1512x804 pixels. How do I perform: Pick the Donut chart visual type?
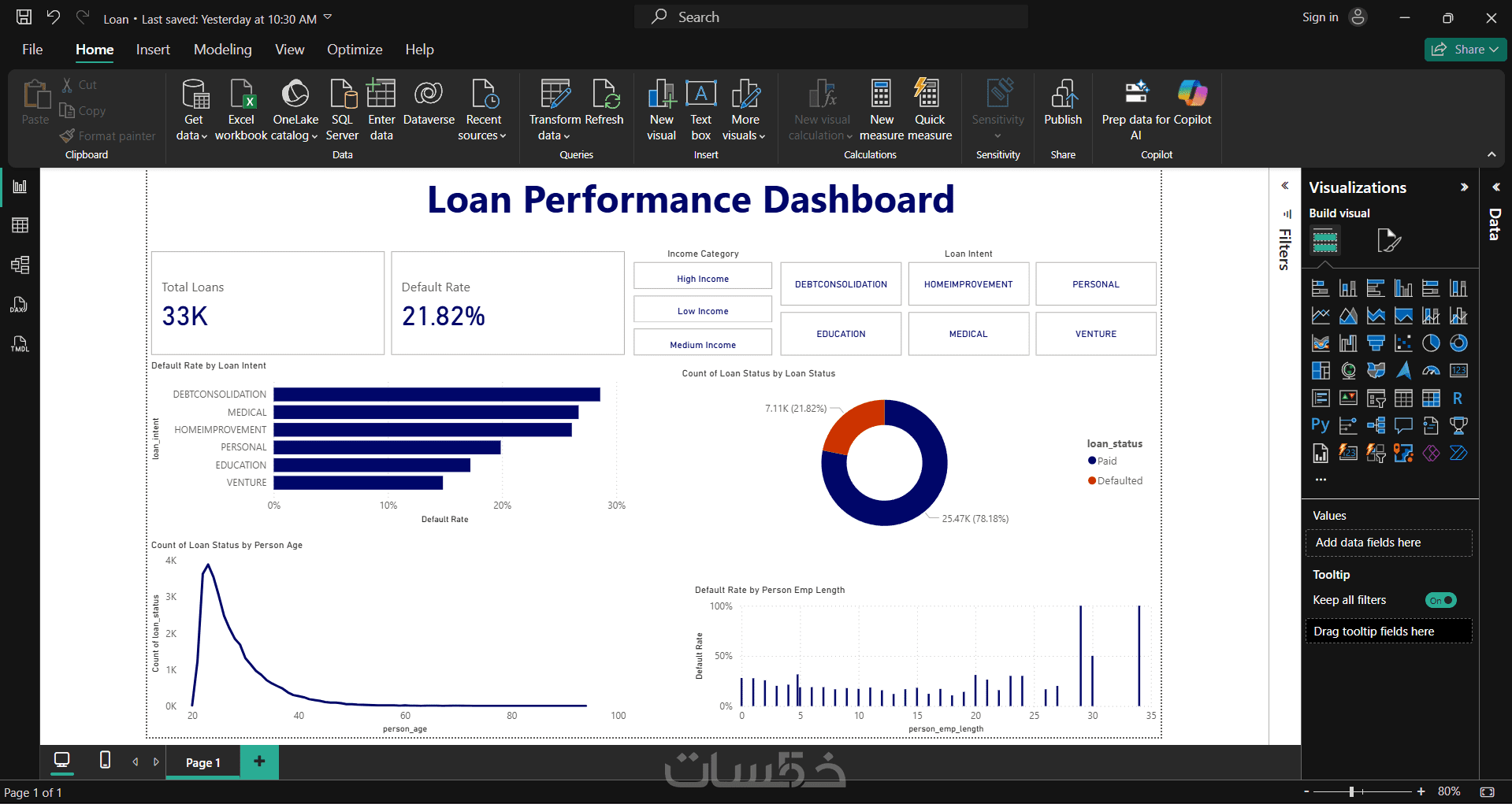pyautogui.click(x=1458, y=343)
